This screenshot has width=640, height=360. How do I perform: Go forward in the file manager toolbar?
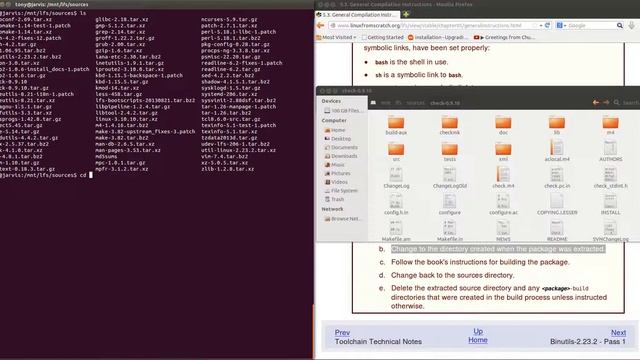[x=606, y=102]
